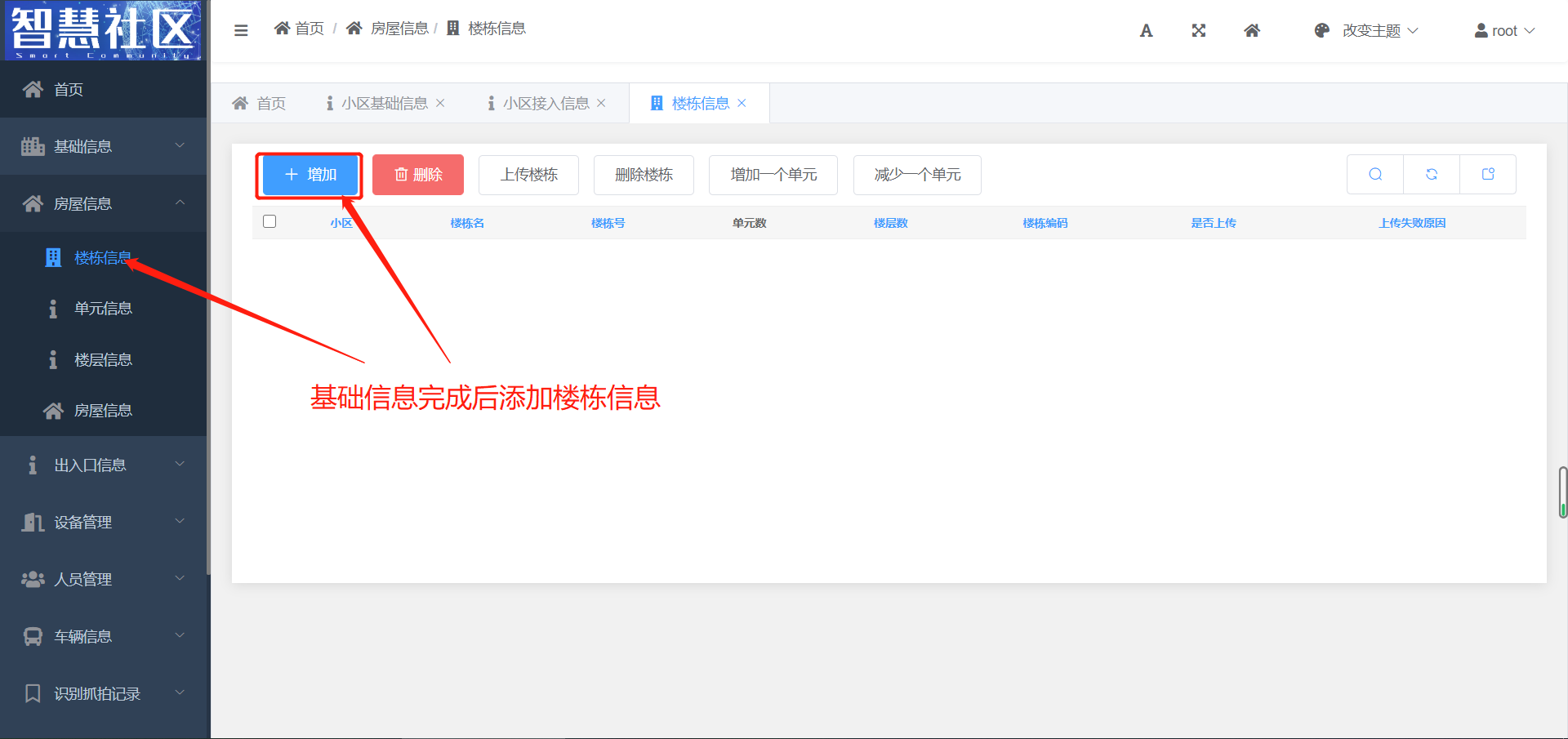Viewport: 1568px width, 739px height.
Task: Toggle fullscreen with the expand icon
Action: [x=1198, y=31]
